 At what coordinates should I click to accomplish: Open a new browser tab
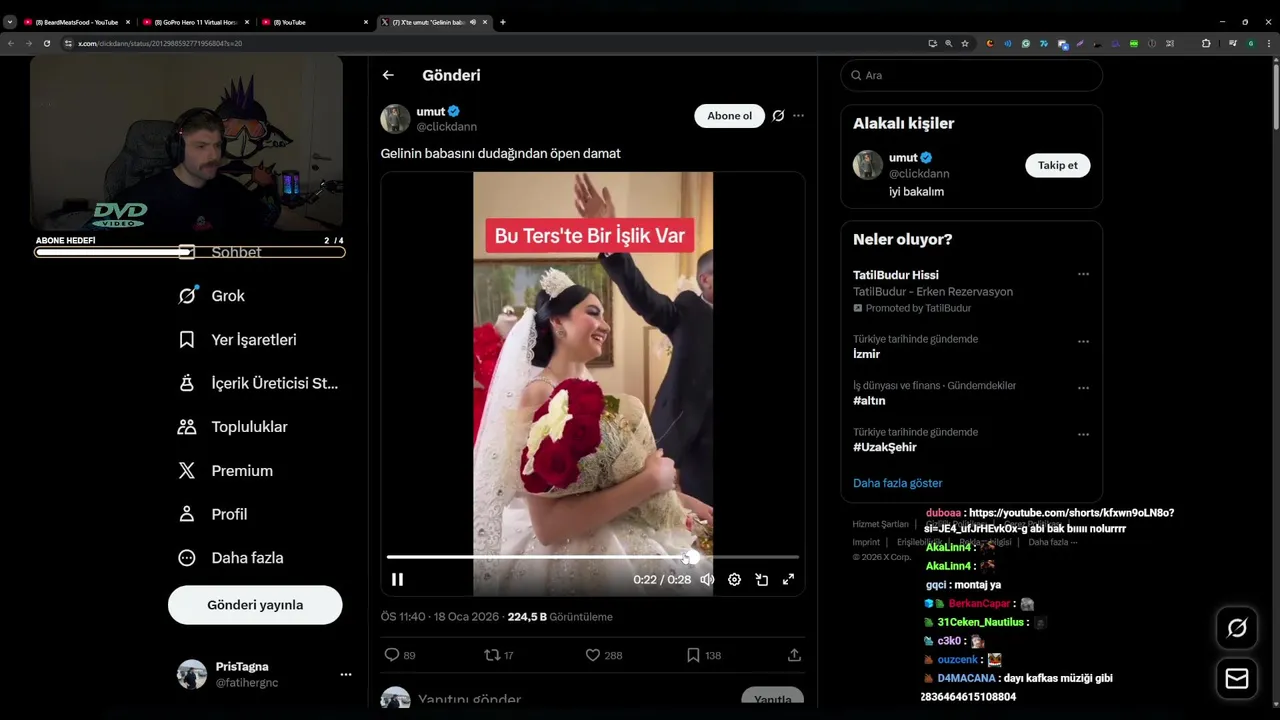pos(502,22)
